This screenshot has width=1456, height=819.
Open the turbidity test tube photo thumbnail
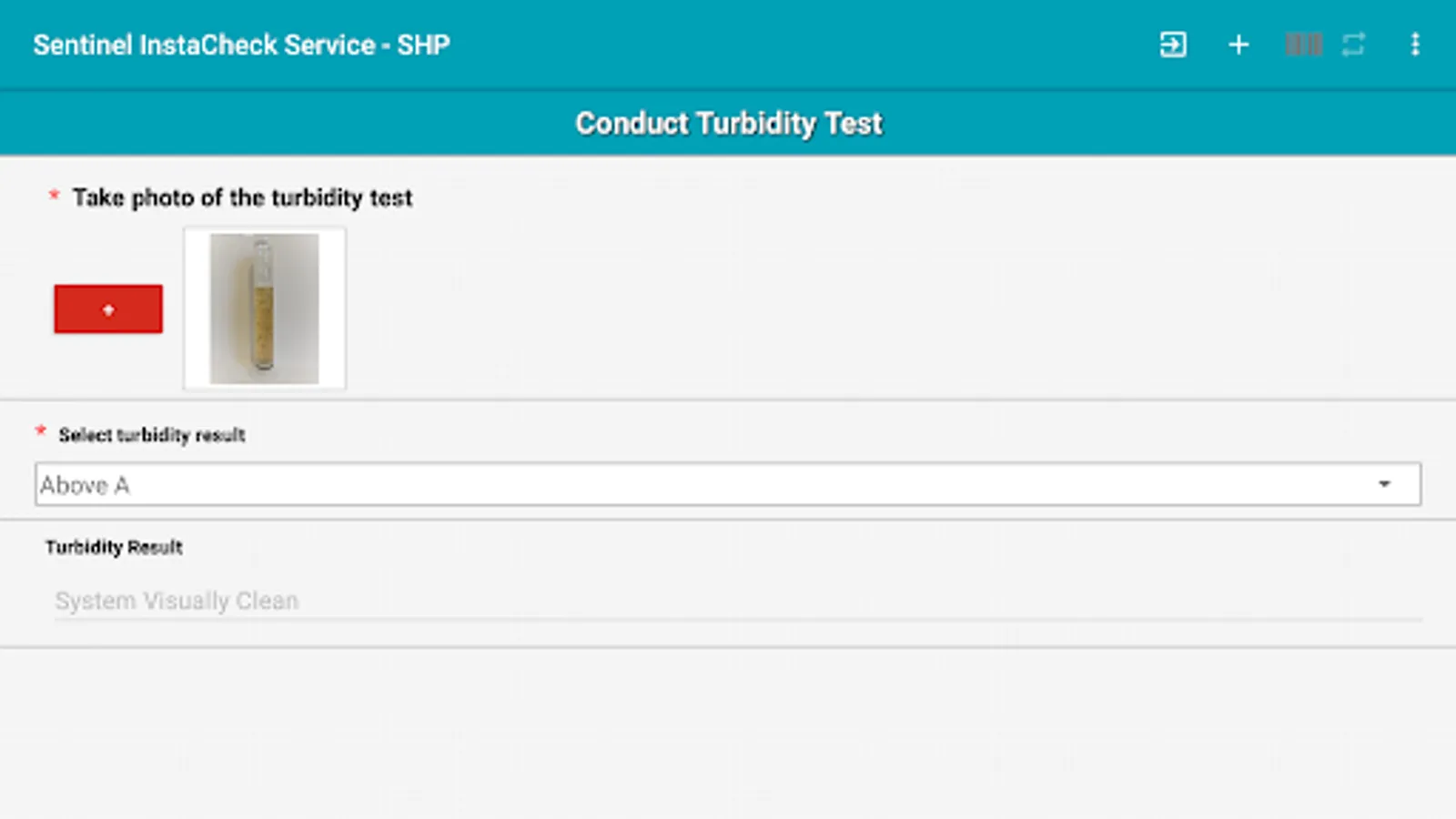(265, 308)
